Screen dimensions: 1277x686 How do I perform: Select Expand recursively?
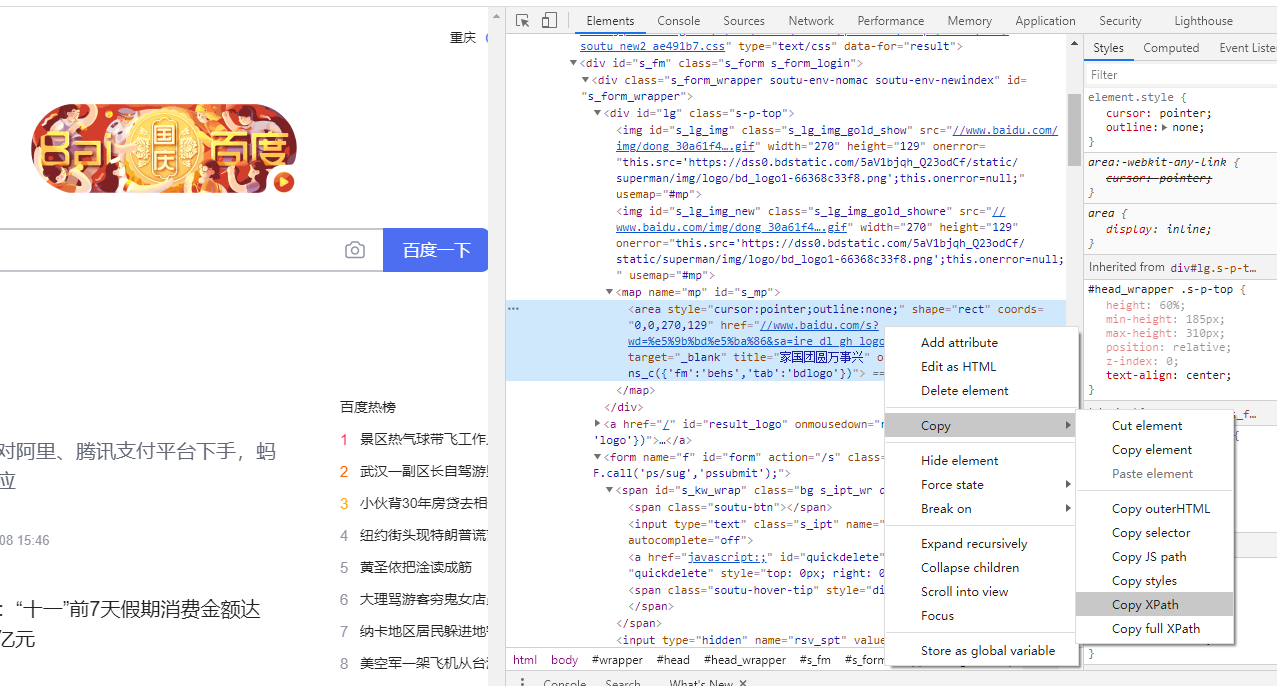[980, 544]
